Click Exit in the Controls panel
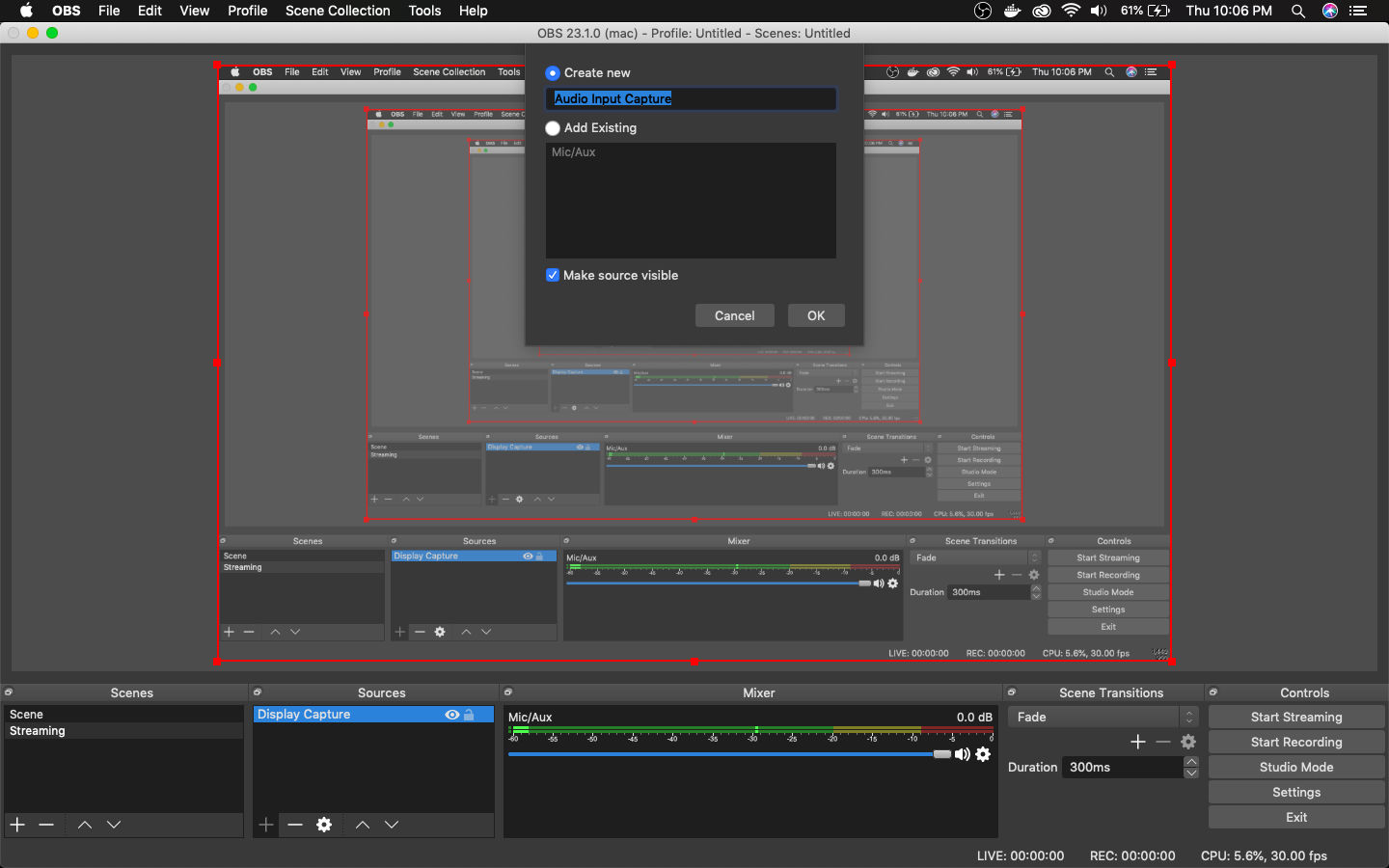 click(x=1296, y=817)
